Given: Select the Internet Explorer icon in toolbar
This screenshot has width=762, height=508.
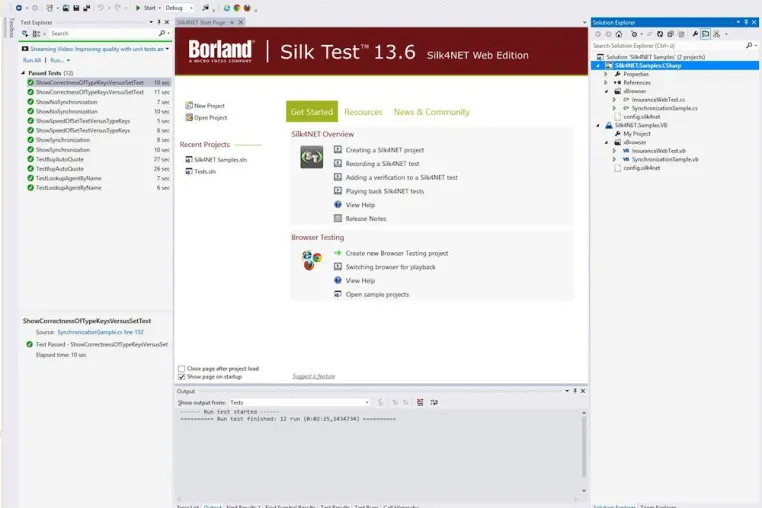Looking at the screenshot, I should tap(227, 8).
